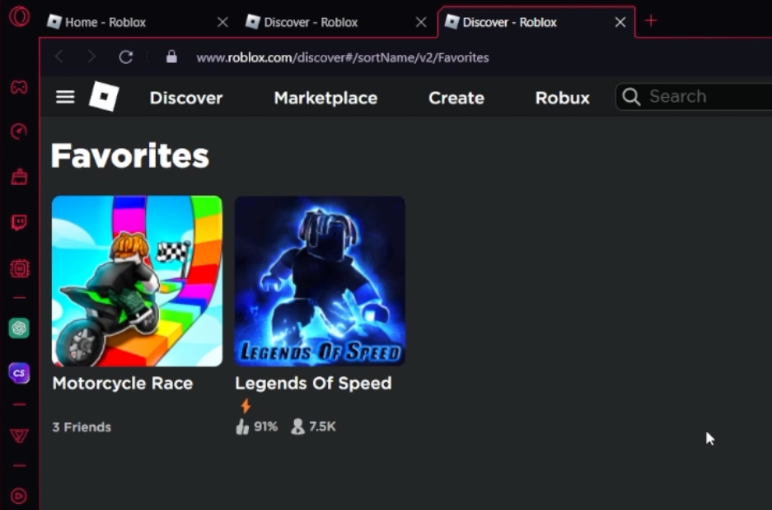Click the orange lightning bolt icon

coord(246,406)
